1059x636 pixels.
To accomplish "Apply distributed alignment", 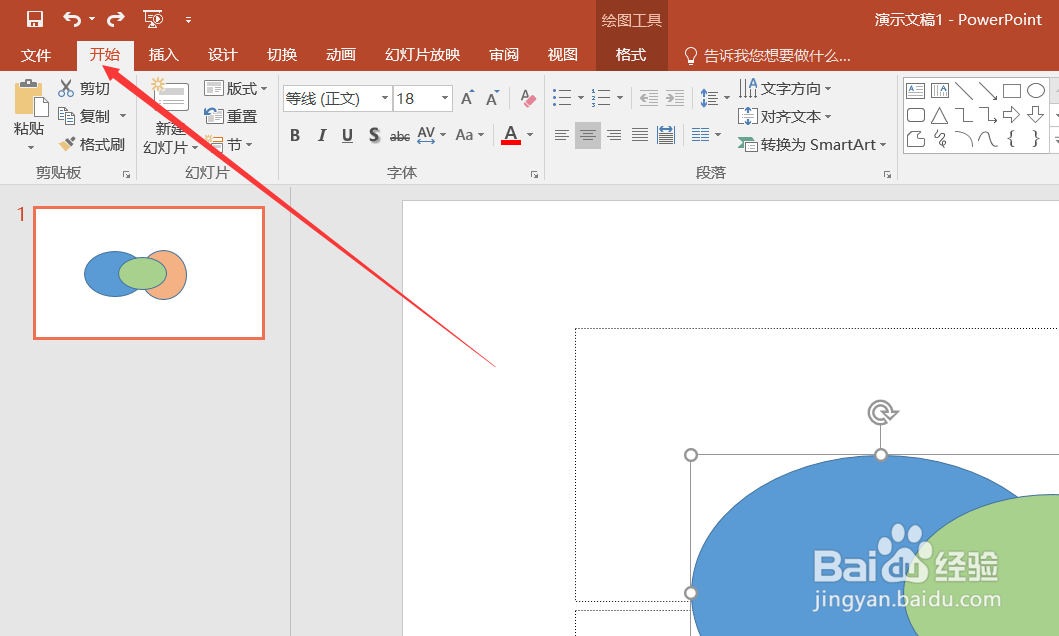I will tap(666, 135).
